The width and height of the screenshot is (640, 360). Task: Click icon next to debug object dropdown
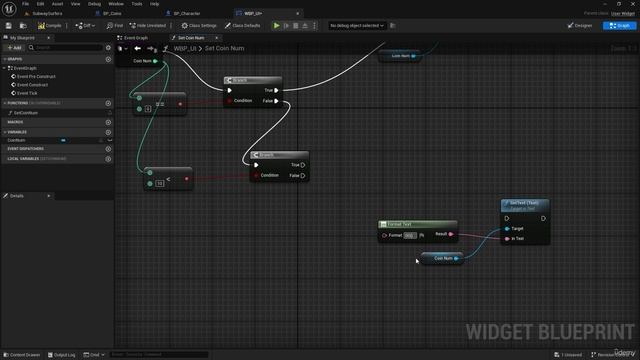[x=393, y=26]
